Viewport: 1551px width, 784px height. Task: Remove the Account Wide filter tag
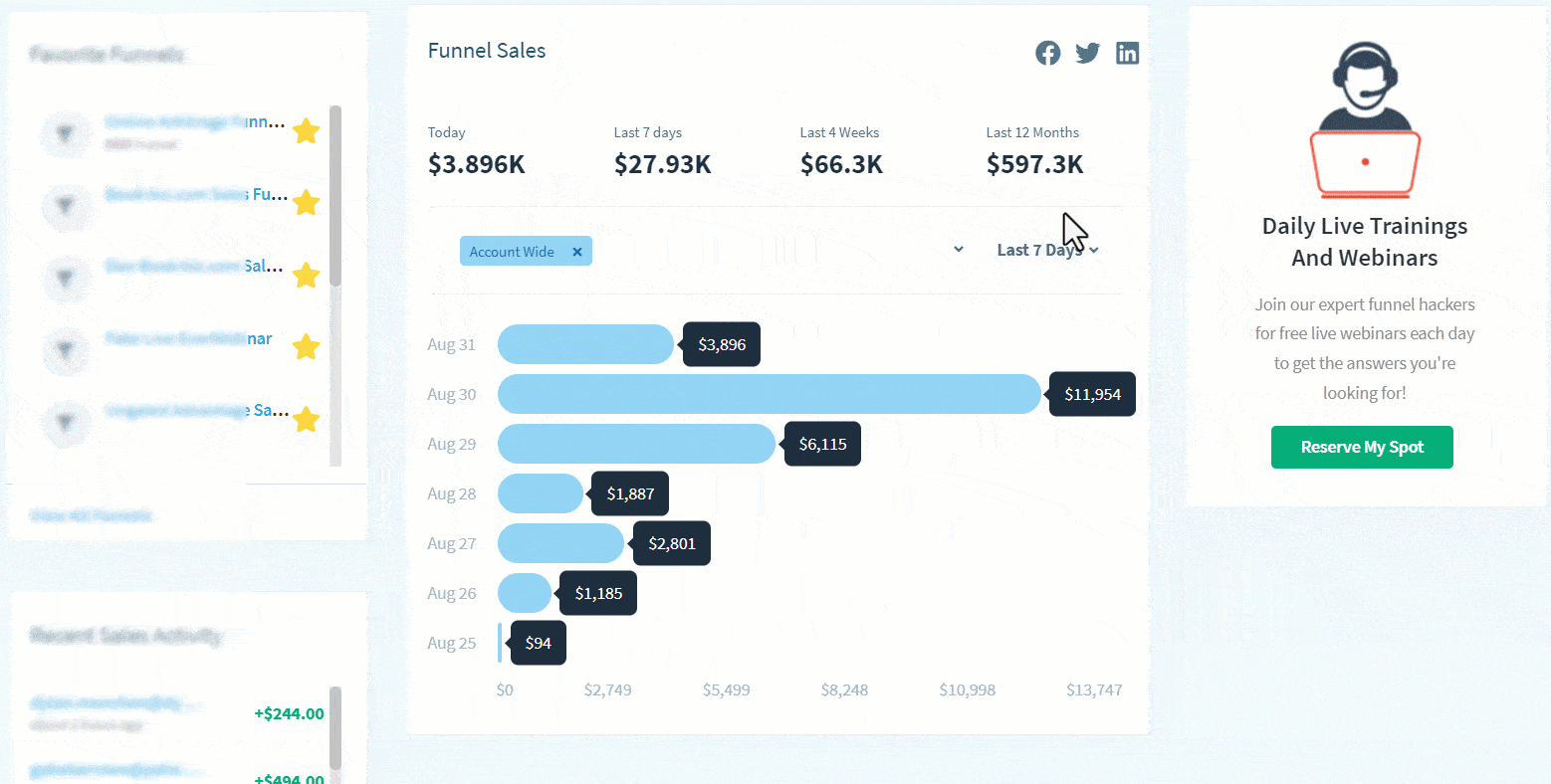click(x=577, y=252)
